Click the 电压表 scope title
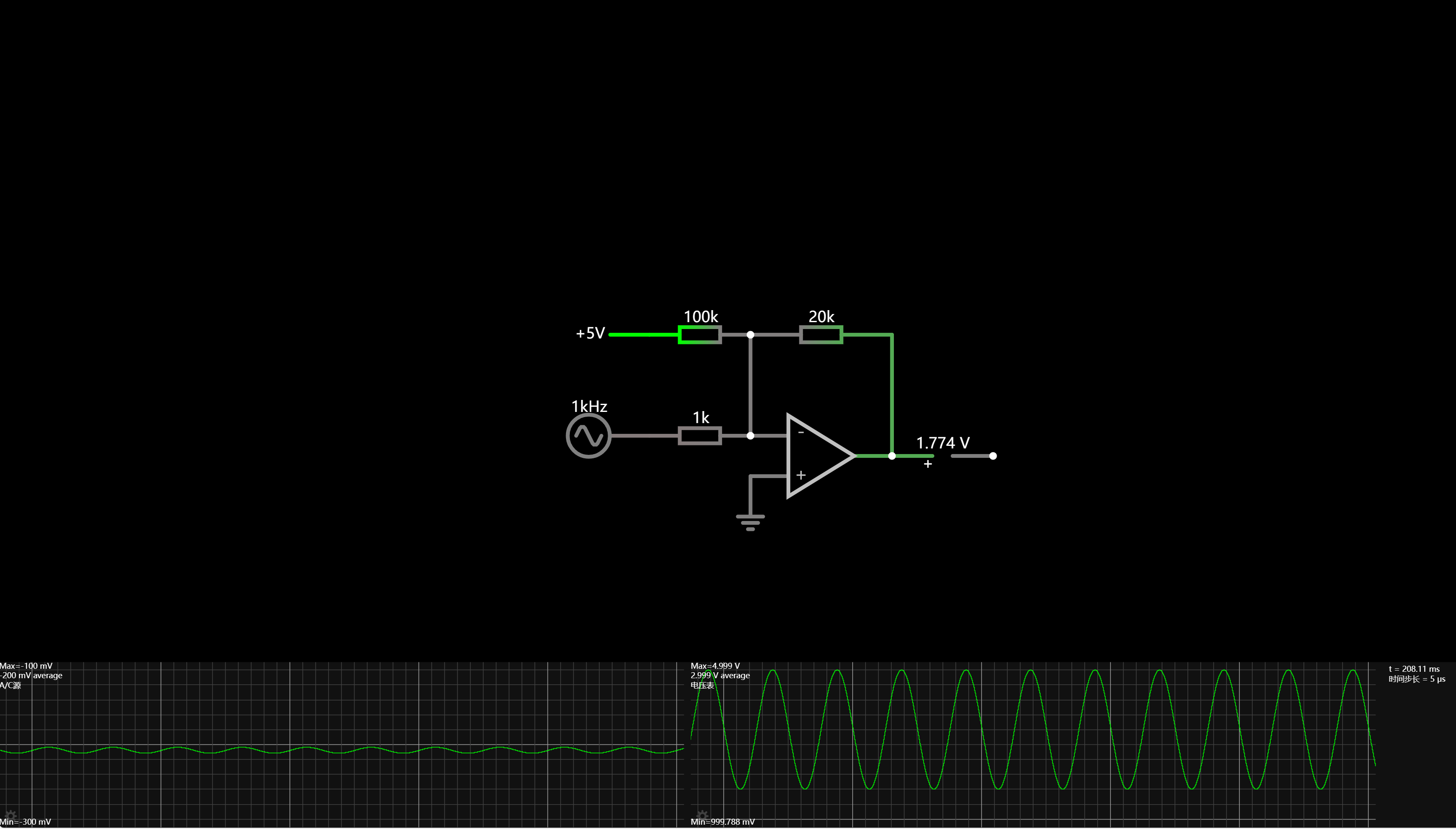Image resolution: width=1456 pixels, height=829 pixels. (702, 685)
